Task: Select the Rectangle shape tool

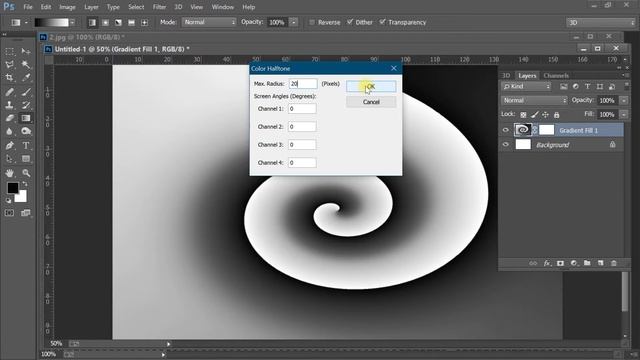Action: (26, 159)
